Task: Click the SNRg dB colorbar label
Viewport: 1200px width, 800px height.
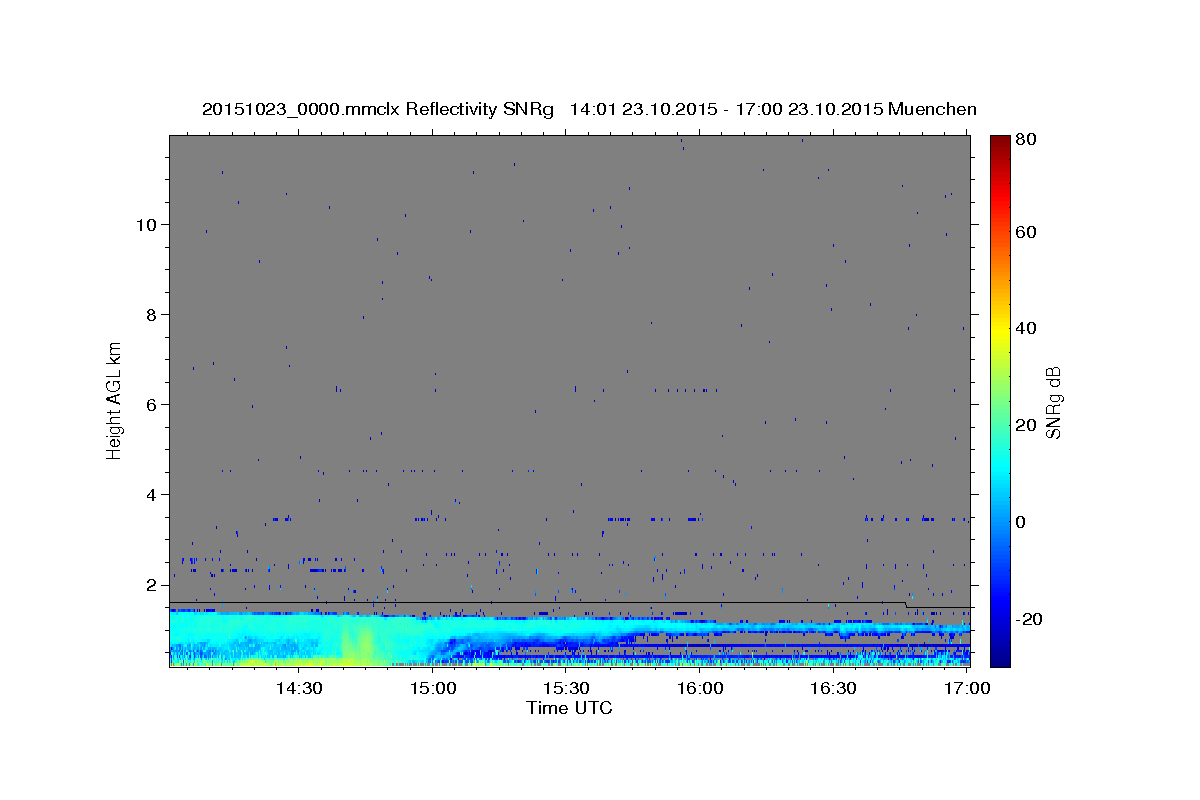Action: [1053, 402]
